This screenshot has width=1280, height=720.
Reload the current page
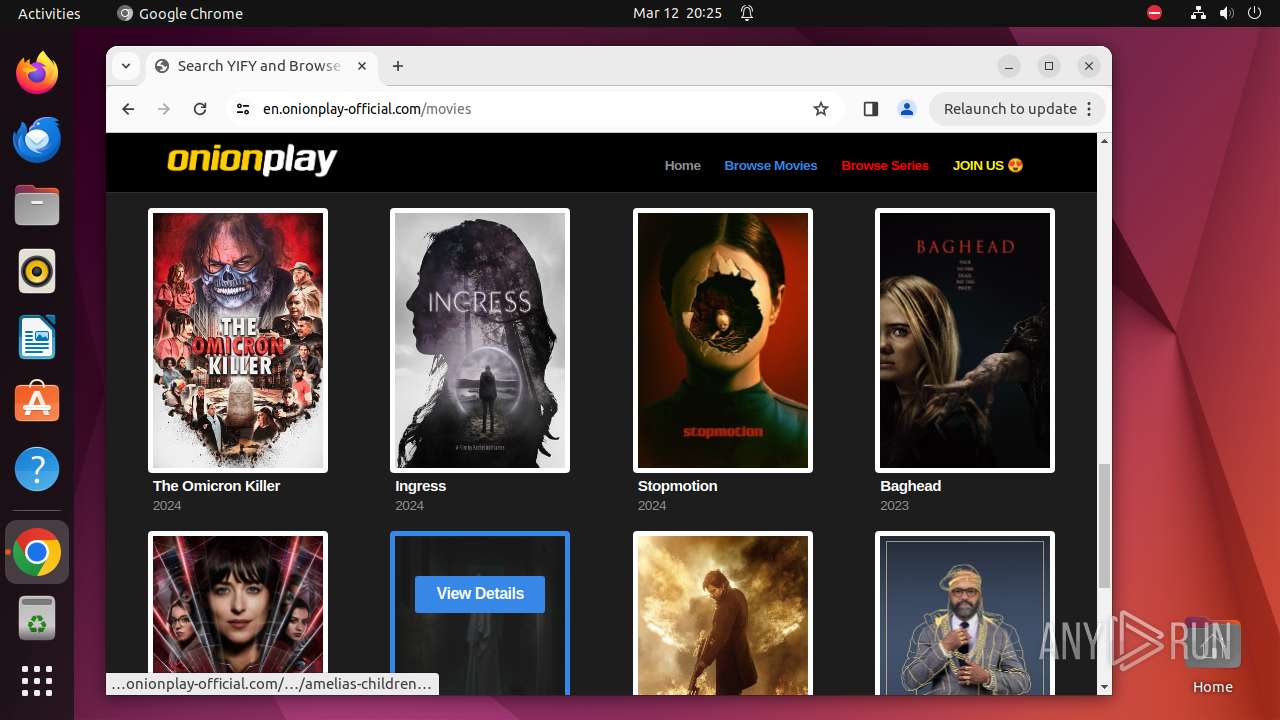[200, 109]
